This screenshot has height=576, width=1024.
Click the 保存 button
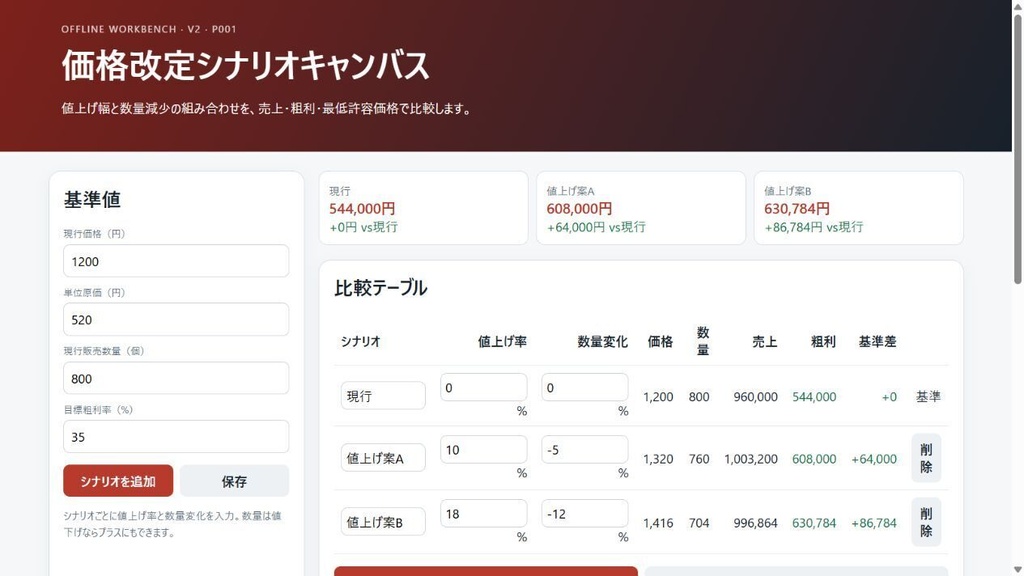click(x=234, y=481)
